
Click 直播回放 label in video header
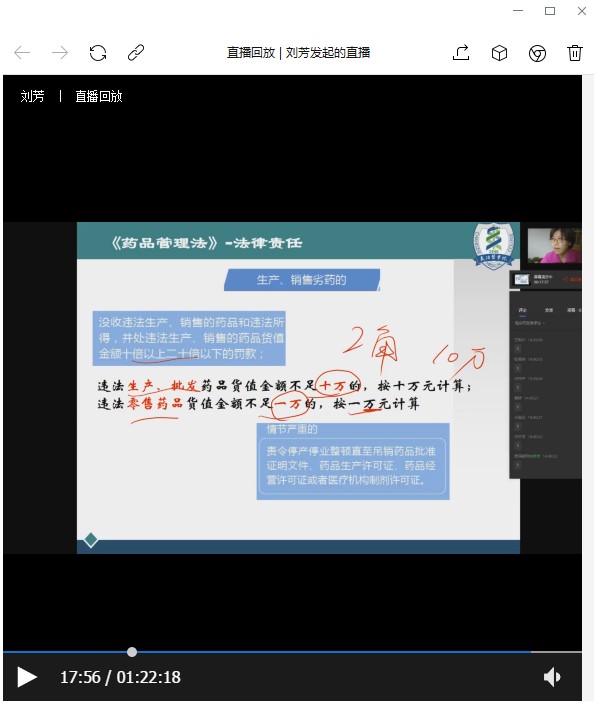99,96
